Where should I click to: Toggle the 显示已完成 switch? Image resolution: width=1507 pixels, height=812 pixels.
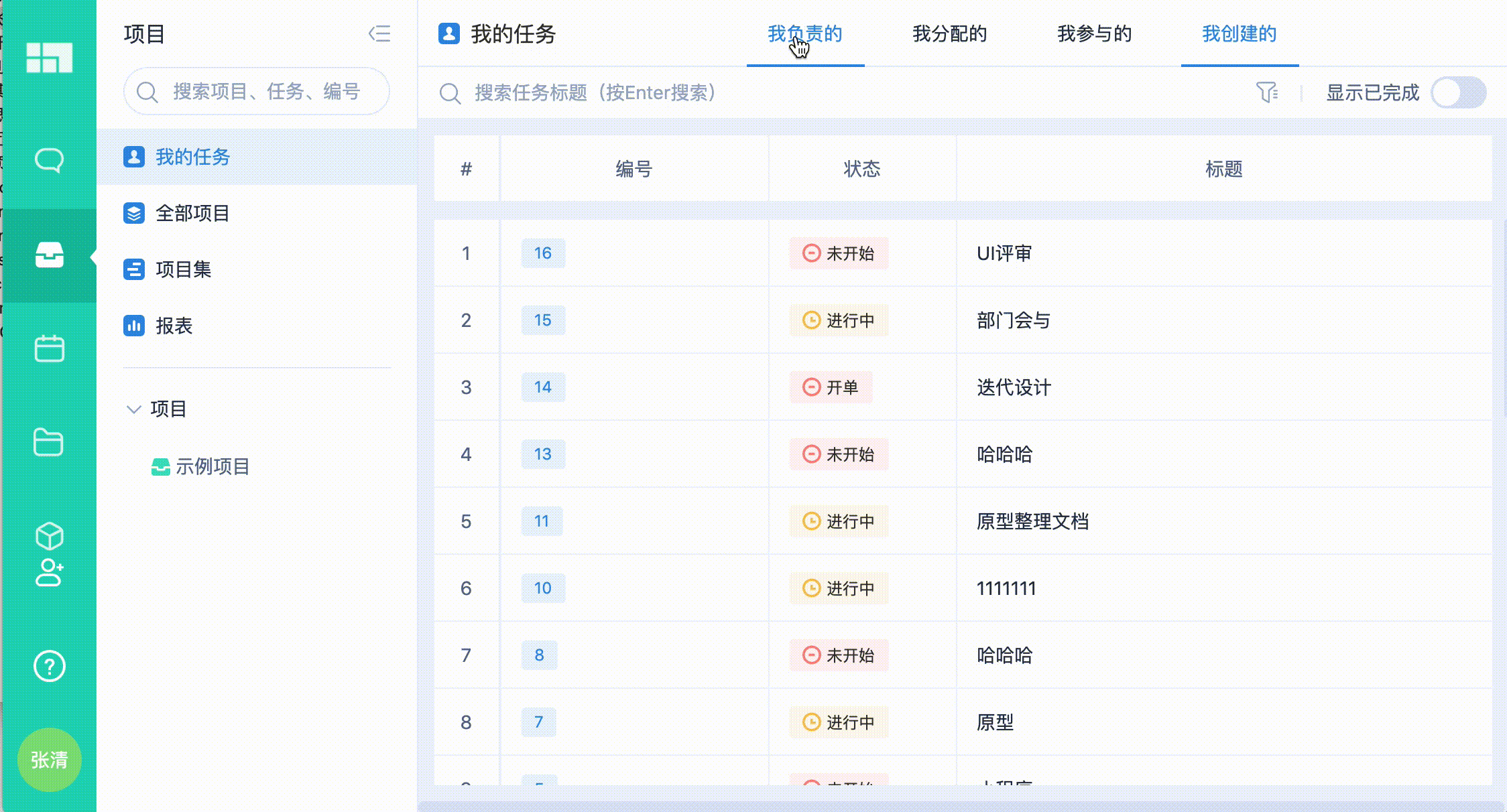coord(1458,92)
